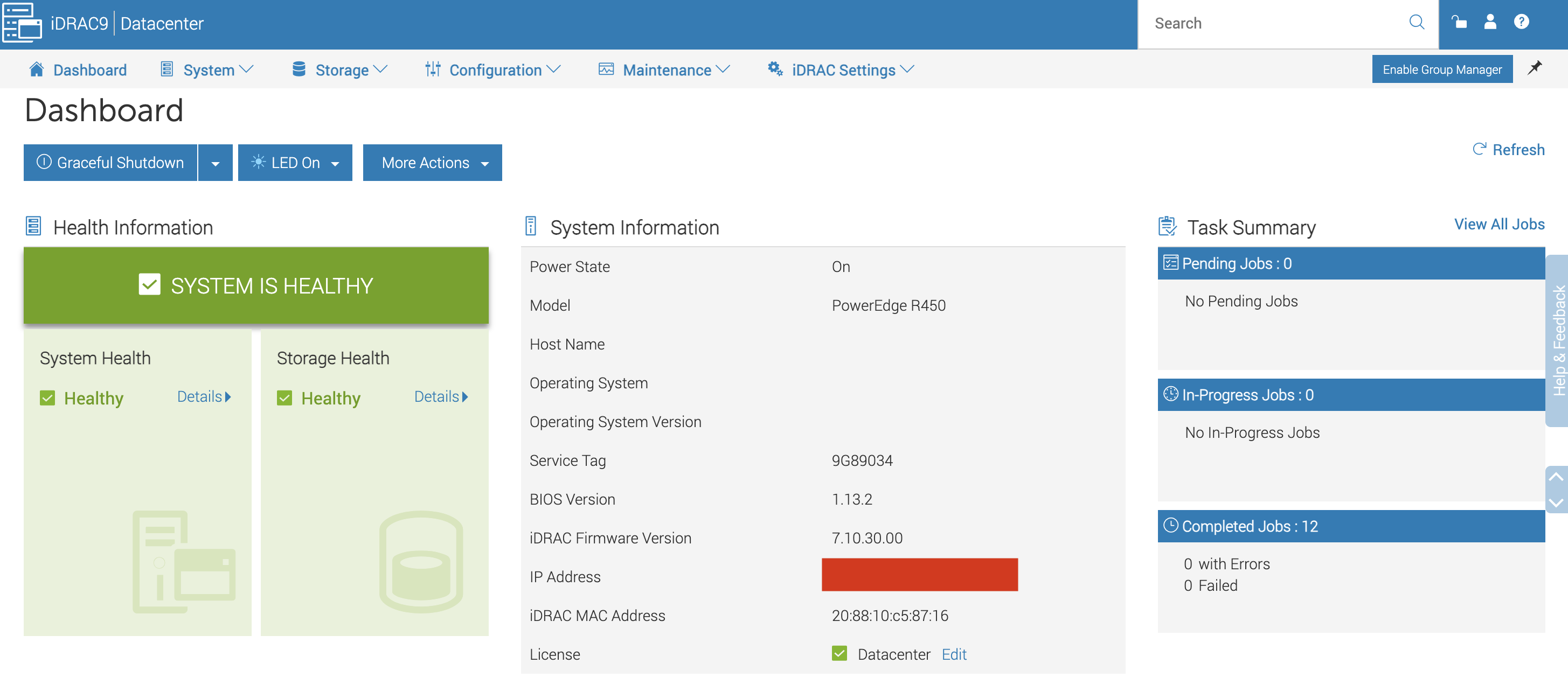Screen dimensions: 1568x698
Task: Select the model value PowerEdge R450
Action: (889, 305)
